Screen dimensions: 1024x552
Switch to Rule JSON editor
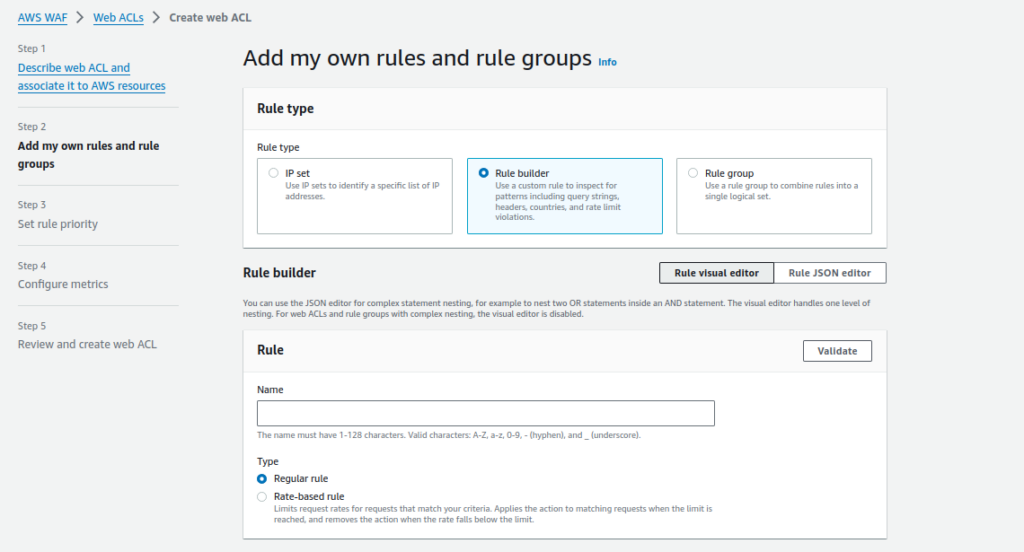(829, 273)
